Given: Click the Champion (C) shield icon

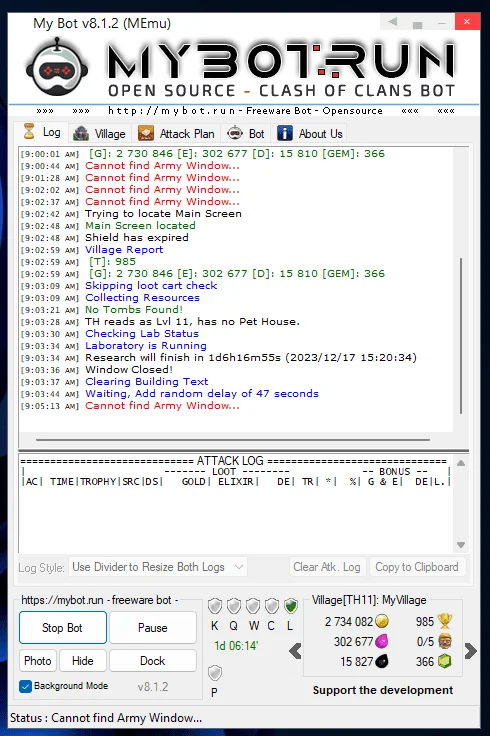Looking at the screenshot, I should [272, 606].
